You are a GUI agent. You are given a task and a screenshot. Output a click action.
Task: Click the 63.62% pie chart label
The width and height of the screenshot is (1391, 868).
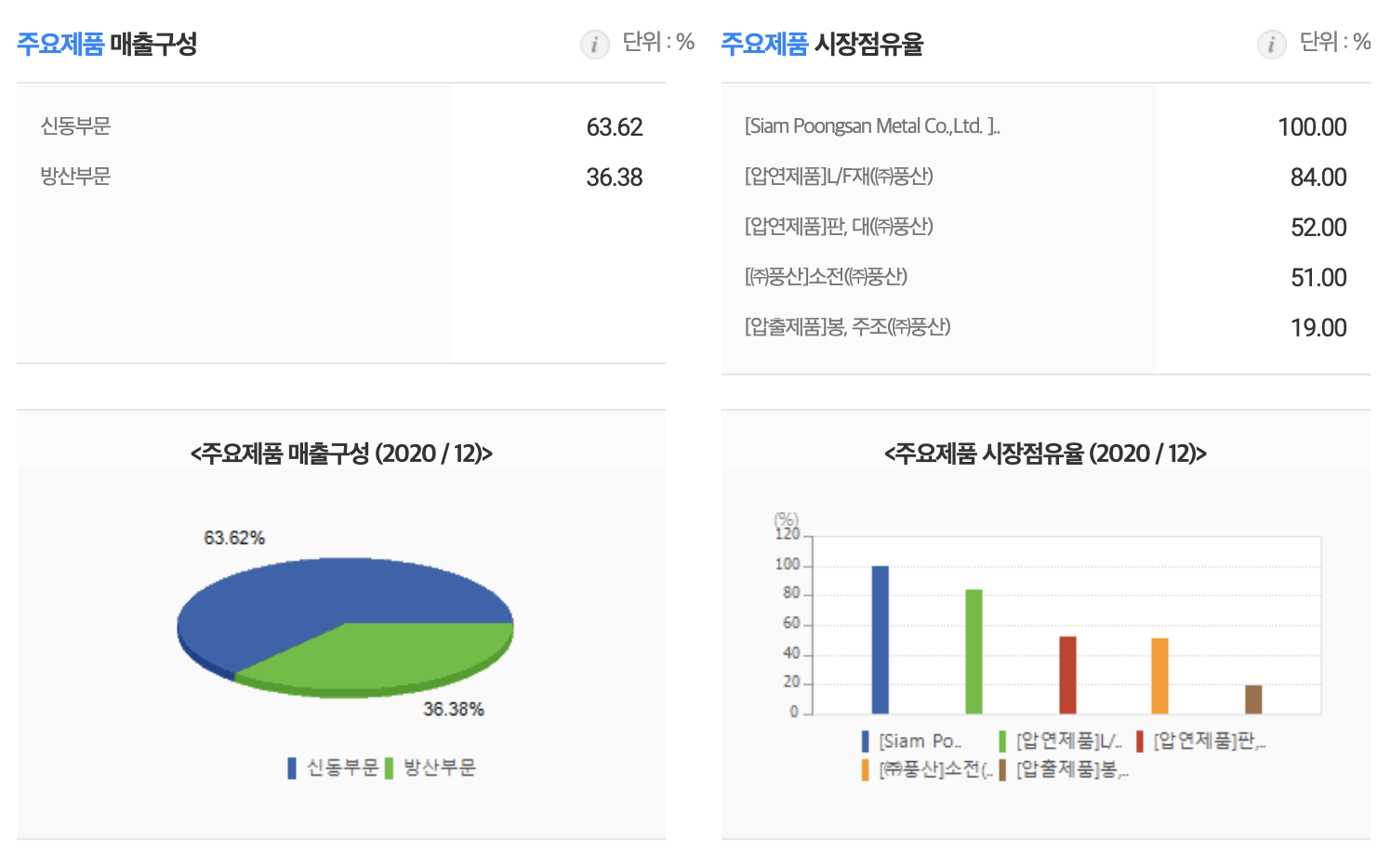point(234,538)
